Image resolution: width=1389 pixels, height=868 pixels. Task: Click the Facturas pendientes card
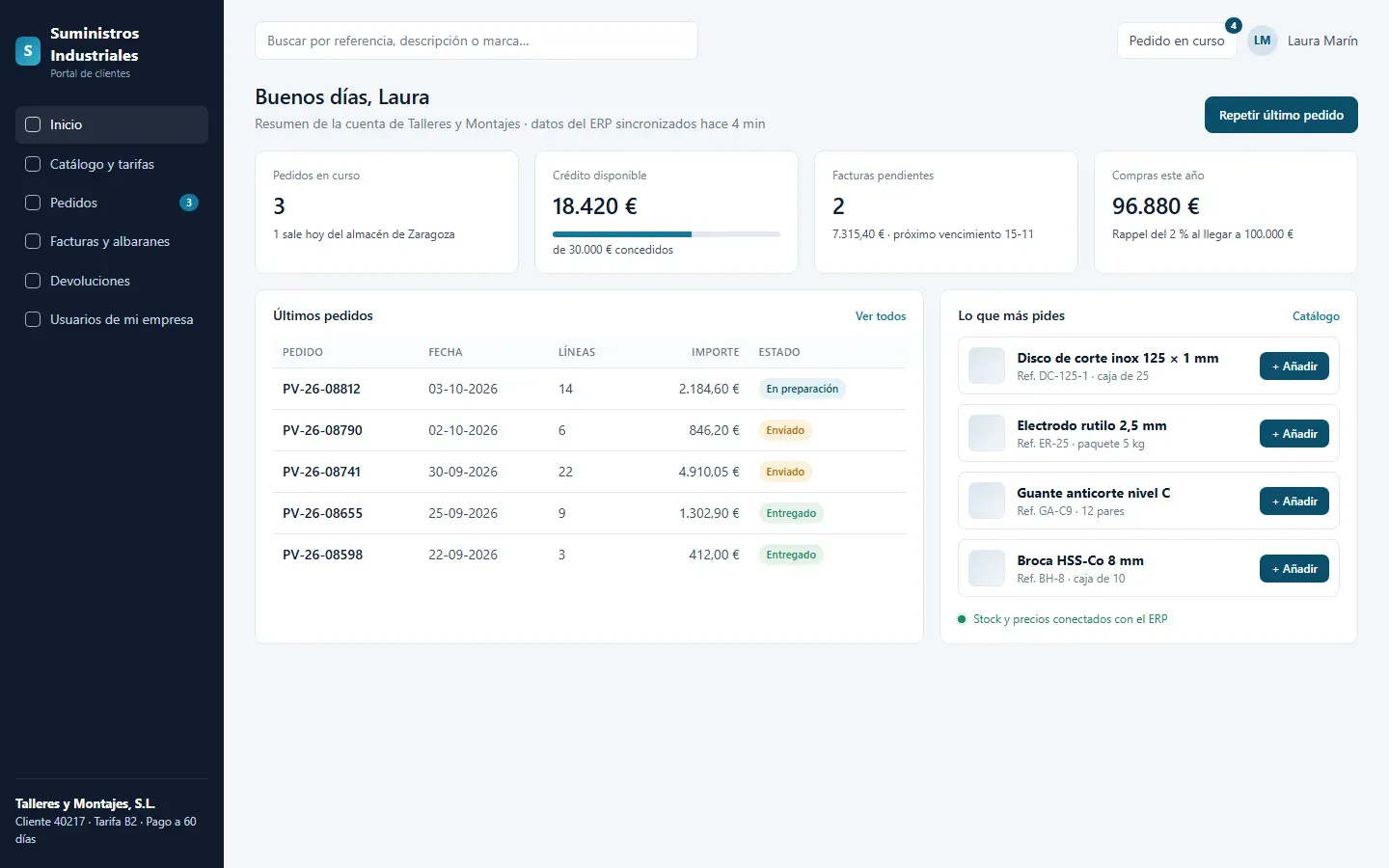[946, 212]
